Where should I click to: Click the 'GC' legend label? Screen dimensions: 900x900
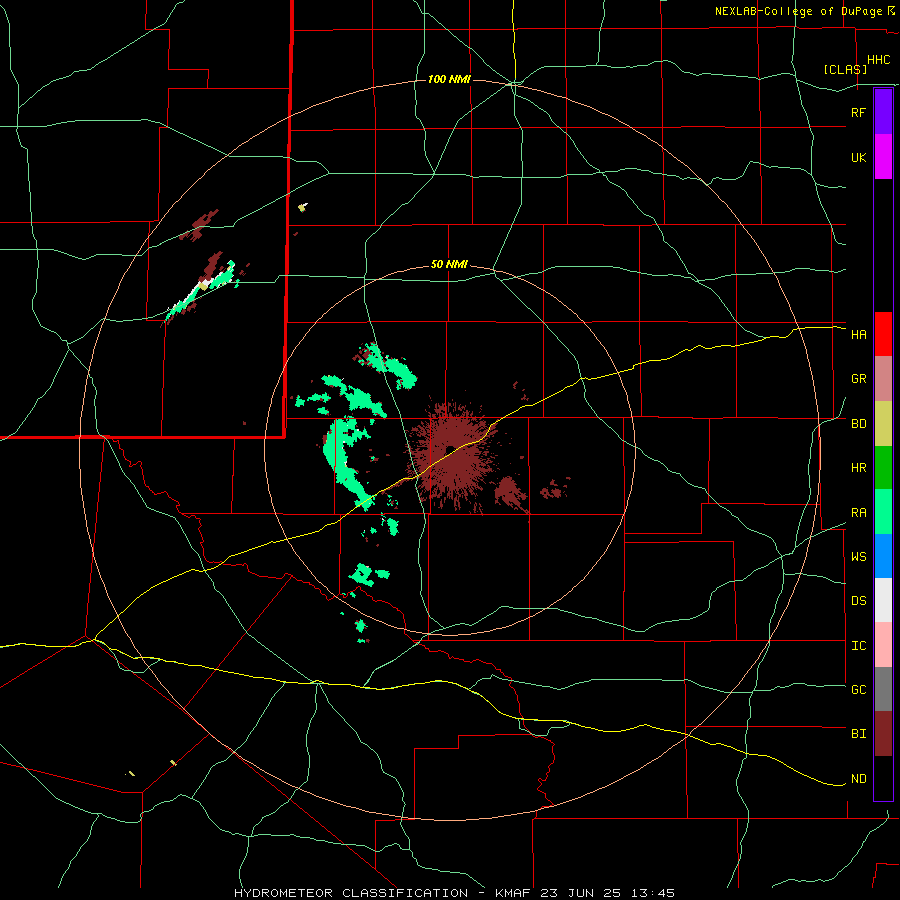[x=858, y=690]
